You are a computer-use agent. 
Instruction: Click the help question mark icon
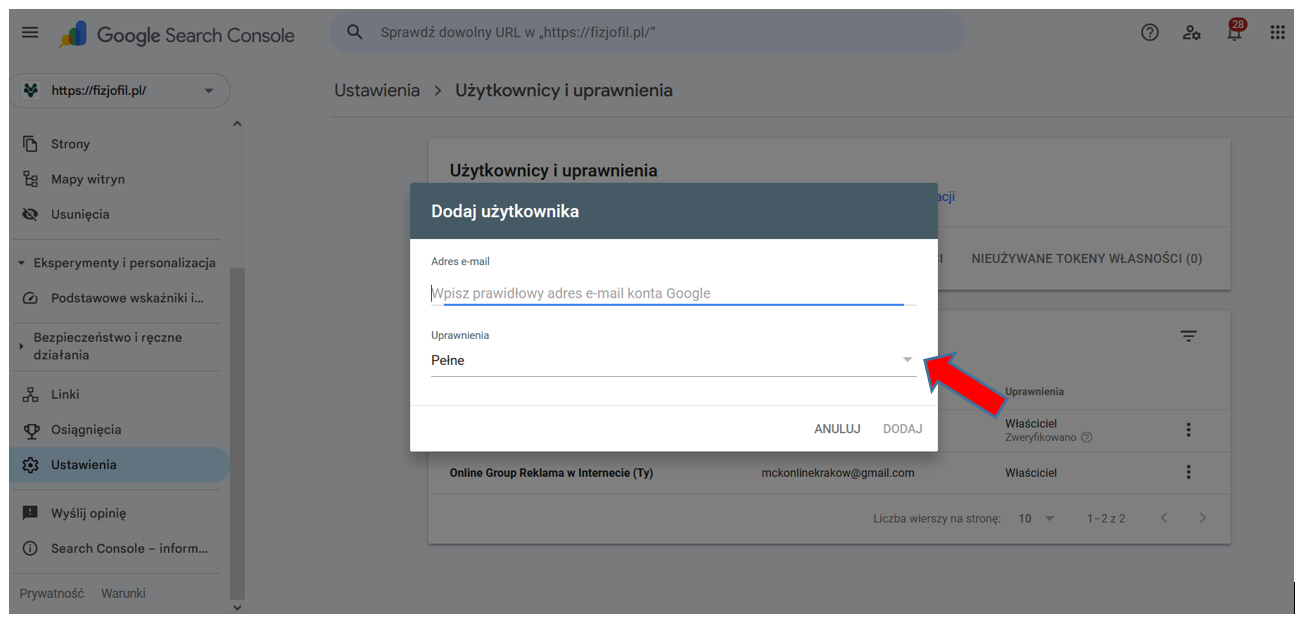pos(1149,33)
